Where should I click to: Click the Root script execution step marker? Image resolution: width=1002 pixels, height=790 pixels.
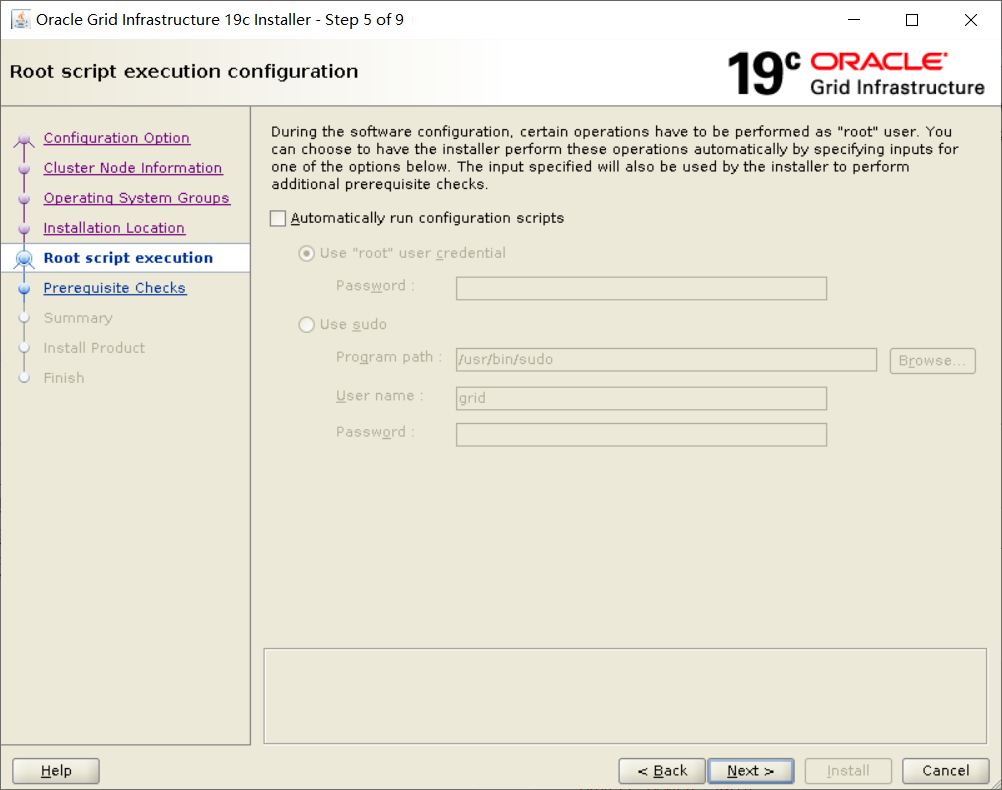tap(24, 258)
